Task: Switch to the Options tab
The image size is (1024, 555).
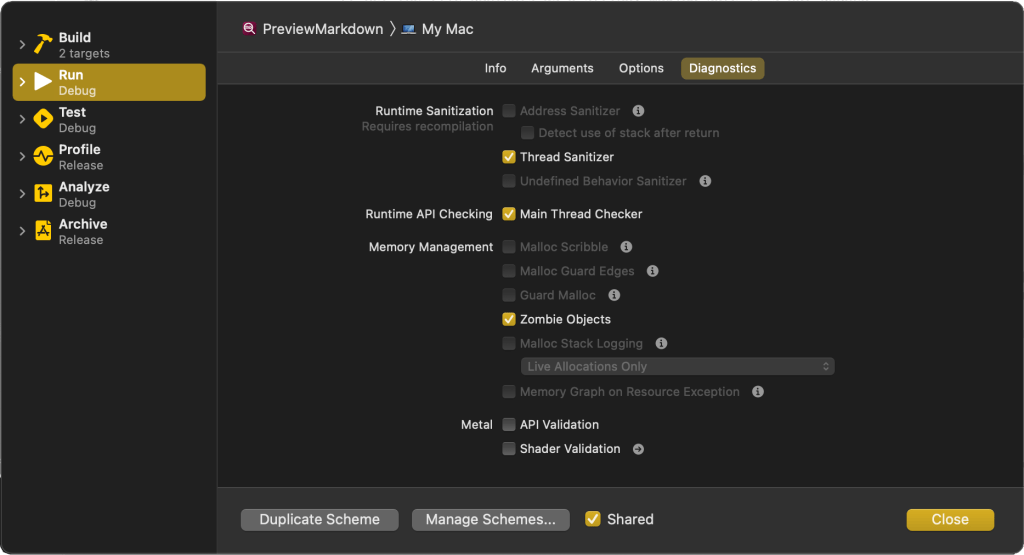Action: coord(641,68)
